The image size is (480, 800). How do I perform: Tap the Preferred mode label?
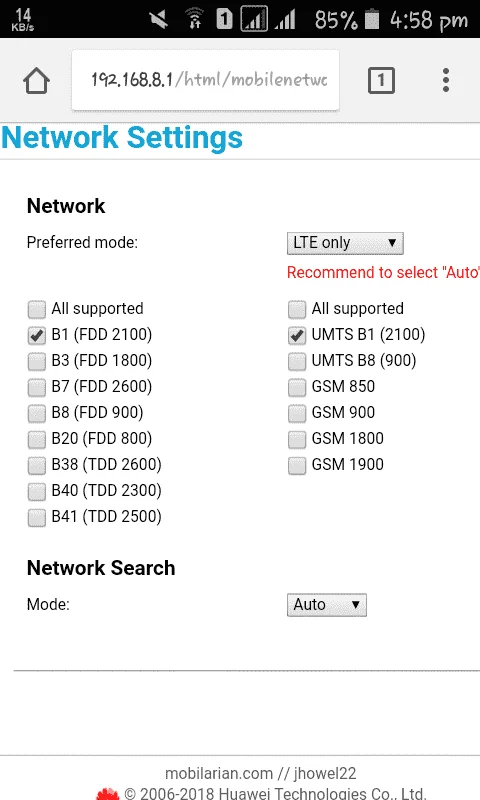pos(82,242)
